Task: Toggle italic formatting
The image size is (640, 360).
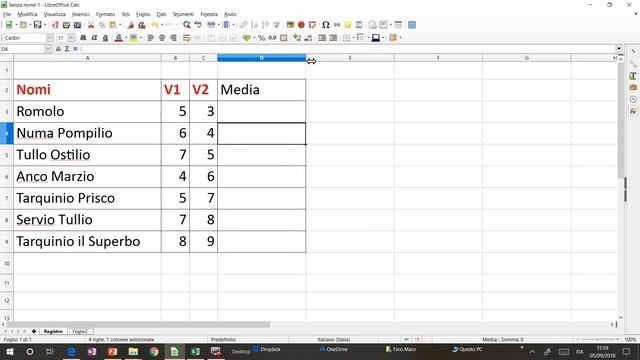Action: click(x=94, y=38)
